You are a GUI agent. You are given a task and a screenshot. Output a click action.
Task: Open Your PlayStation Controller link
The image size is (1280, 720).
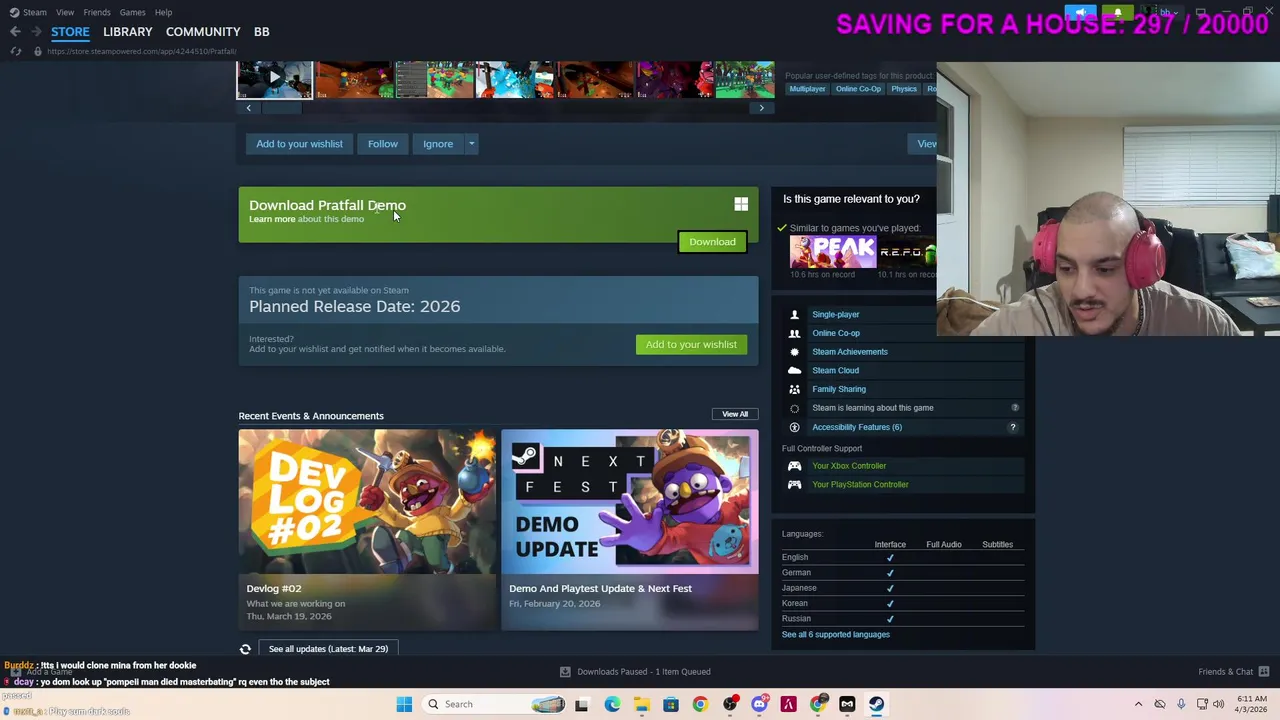(860, 485)
